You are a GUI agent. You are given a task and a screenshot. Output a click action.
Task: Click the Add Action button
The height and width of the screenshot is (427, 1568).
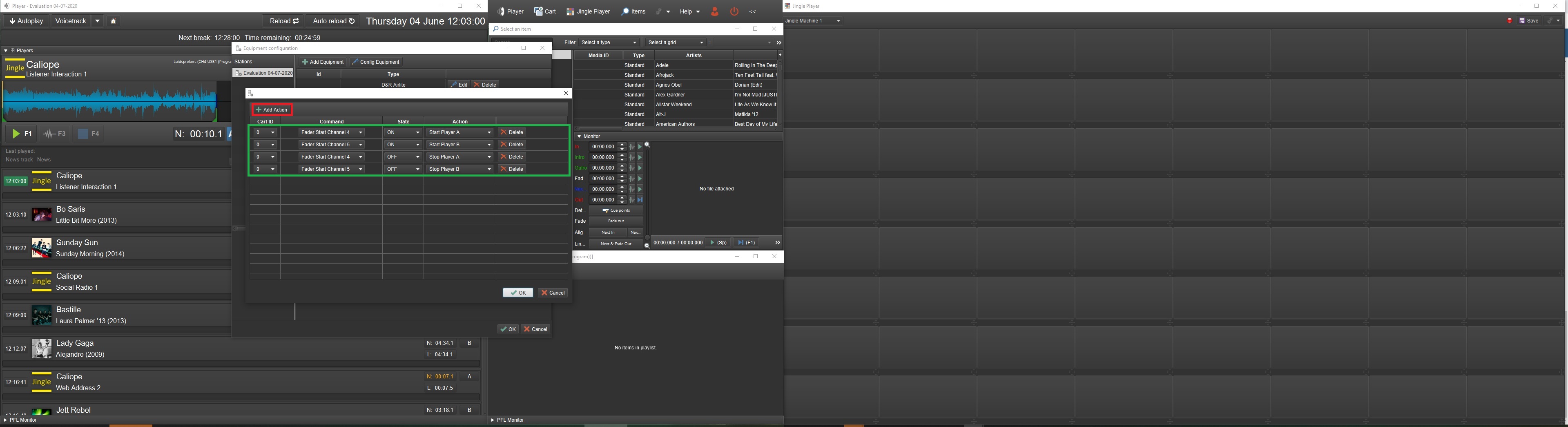point(272,110)
